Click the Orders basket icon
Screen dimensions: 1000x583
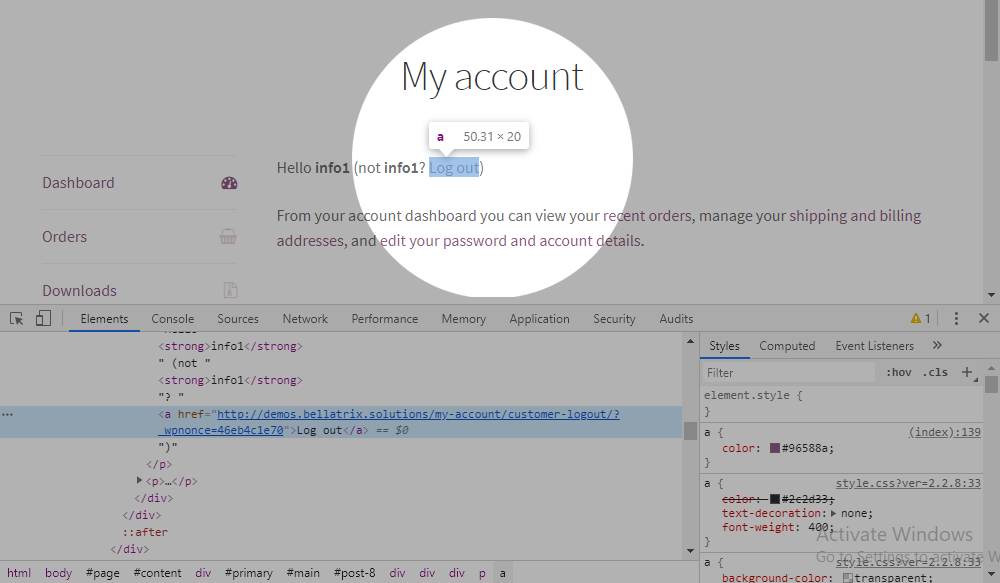[228, 237]
